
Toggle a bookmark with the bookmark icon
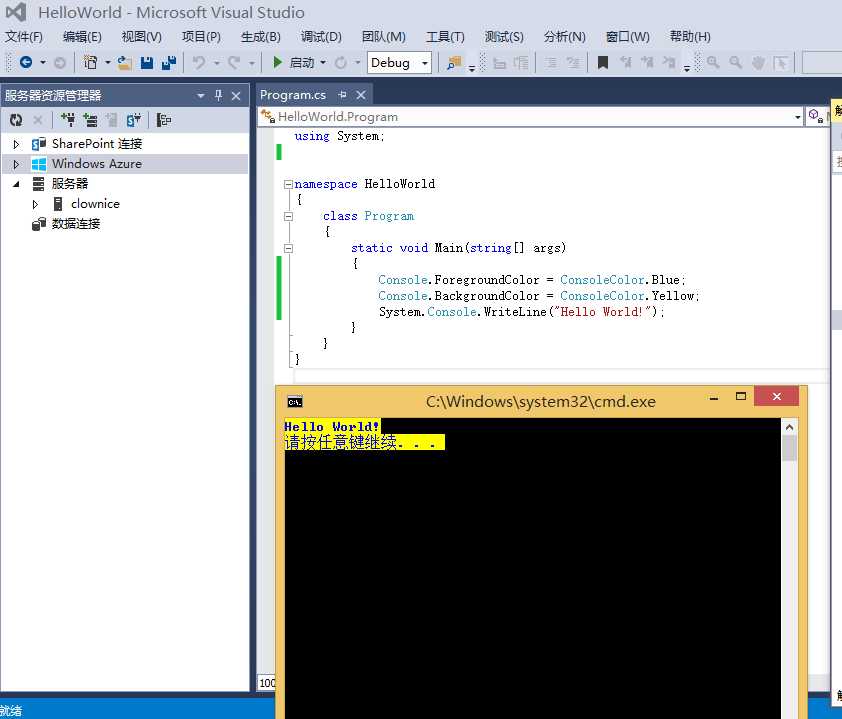point(603,63)
